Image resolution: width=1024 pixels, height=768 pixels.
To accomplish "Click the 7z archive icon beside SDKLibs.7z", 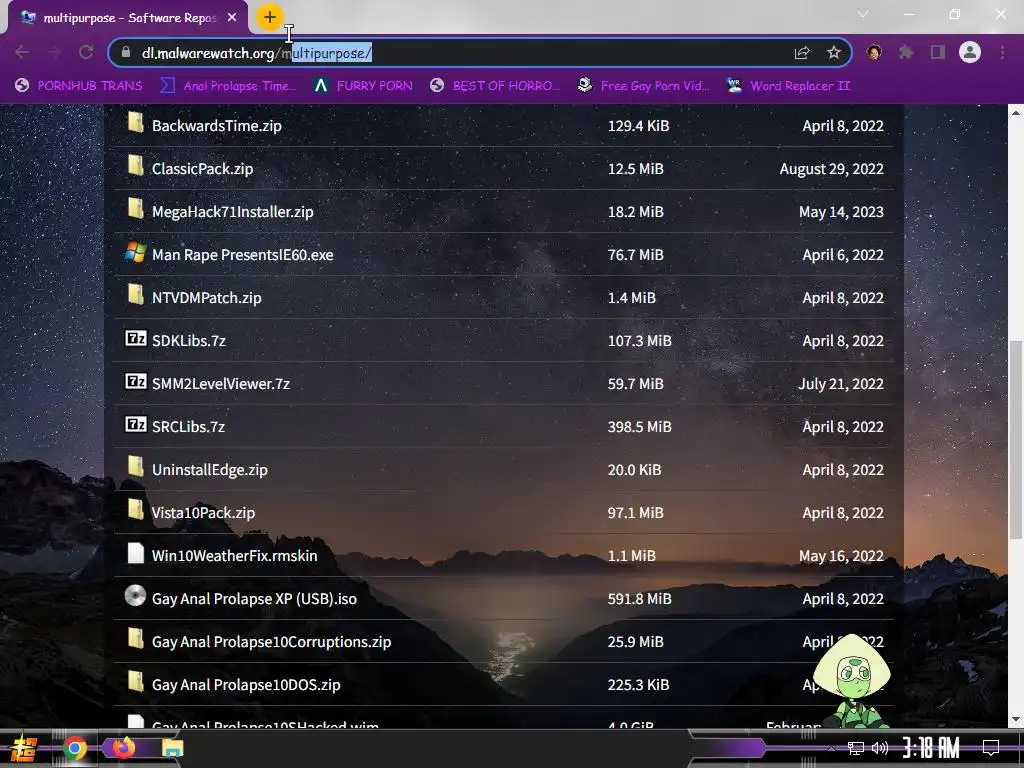I will coord(135,338).
